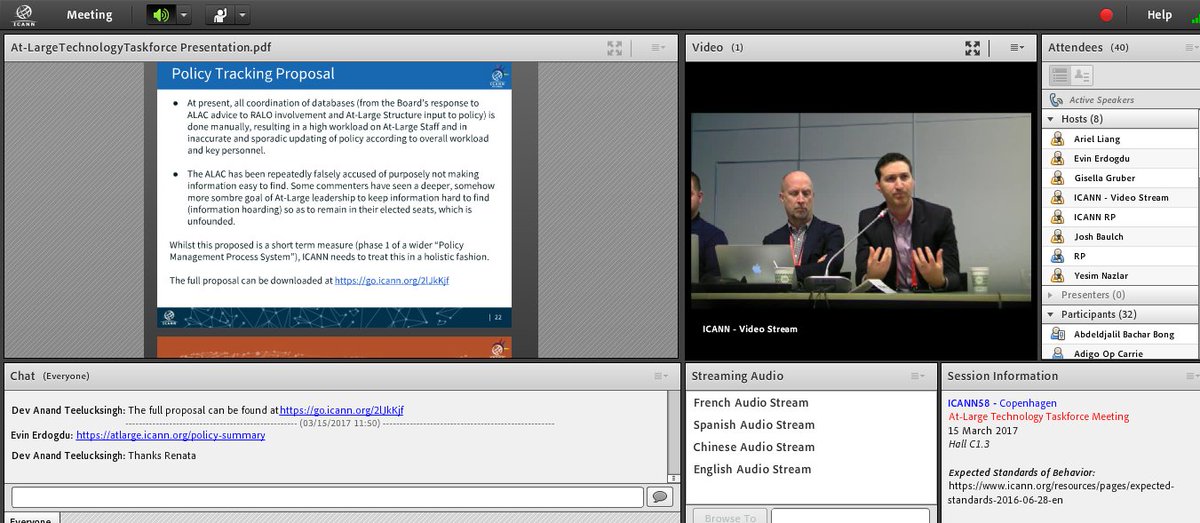Click the live video stream image
This screenshot has height=523, width=1200.
860,212
